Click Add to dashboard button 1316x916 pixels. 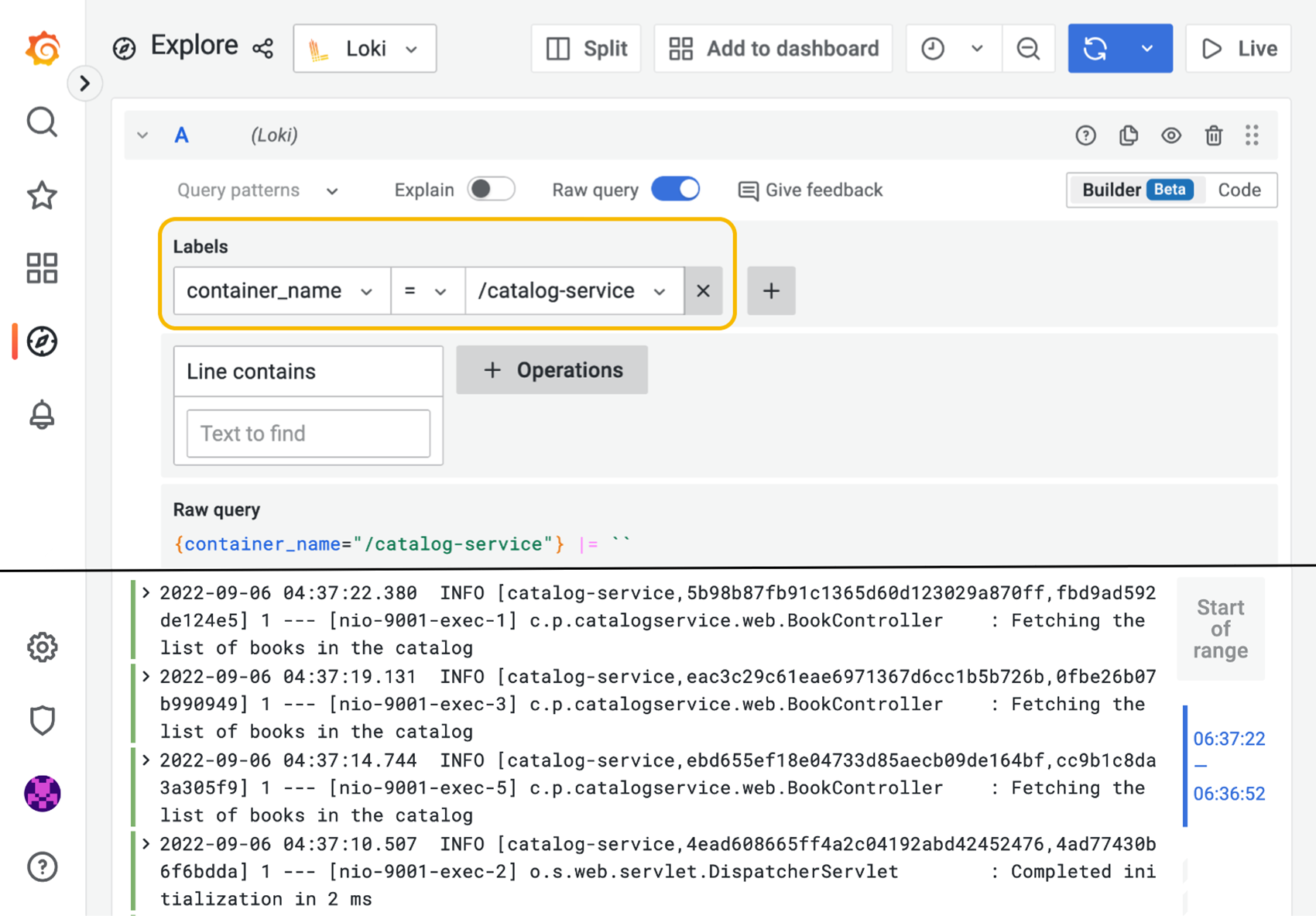[x=773, y=49]
